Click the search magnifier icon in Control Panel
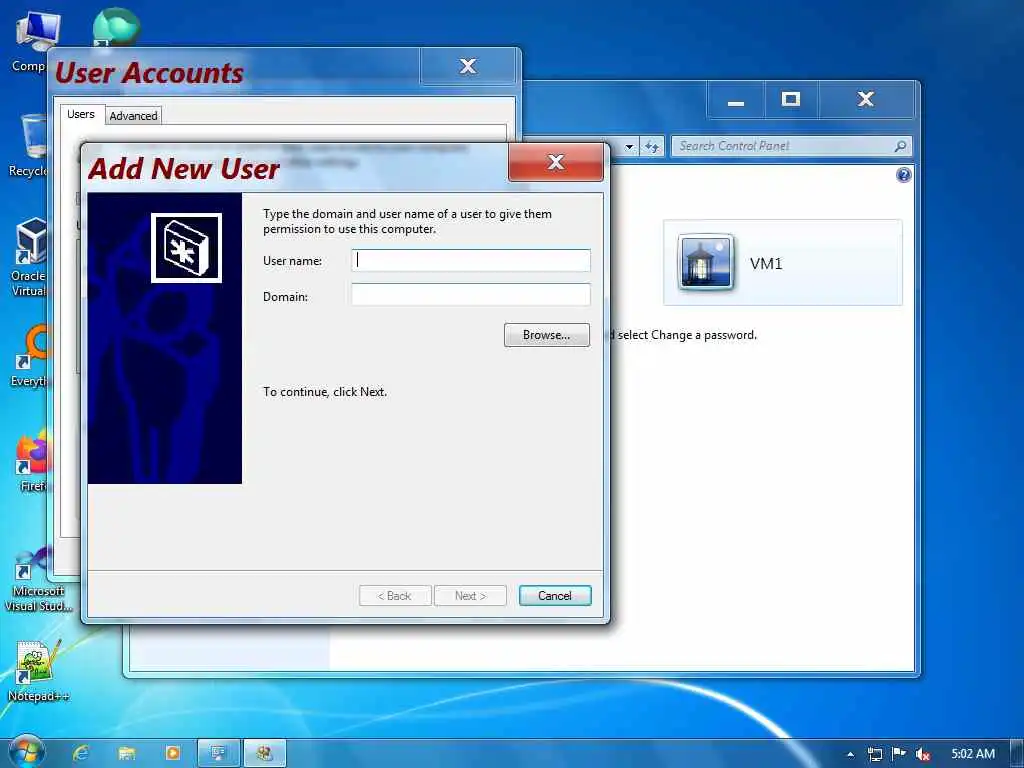The height and width of the screenshot is (768, 1024). [x=901, y=146]
